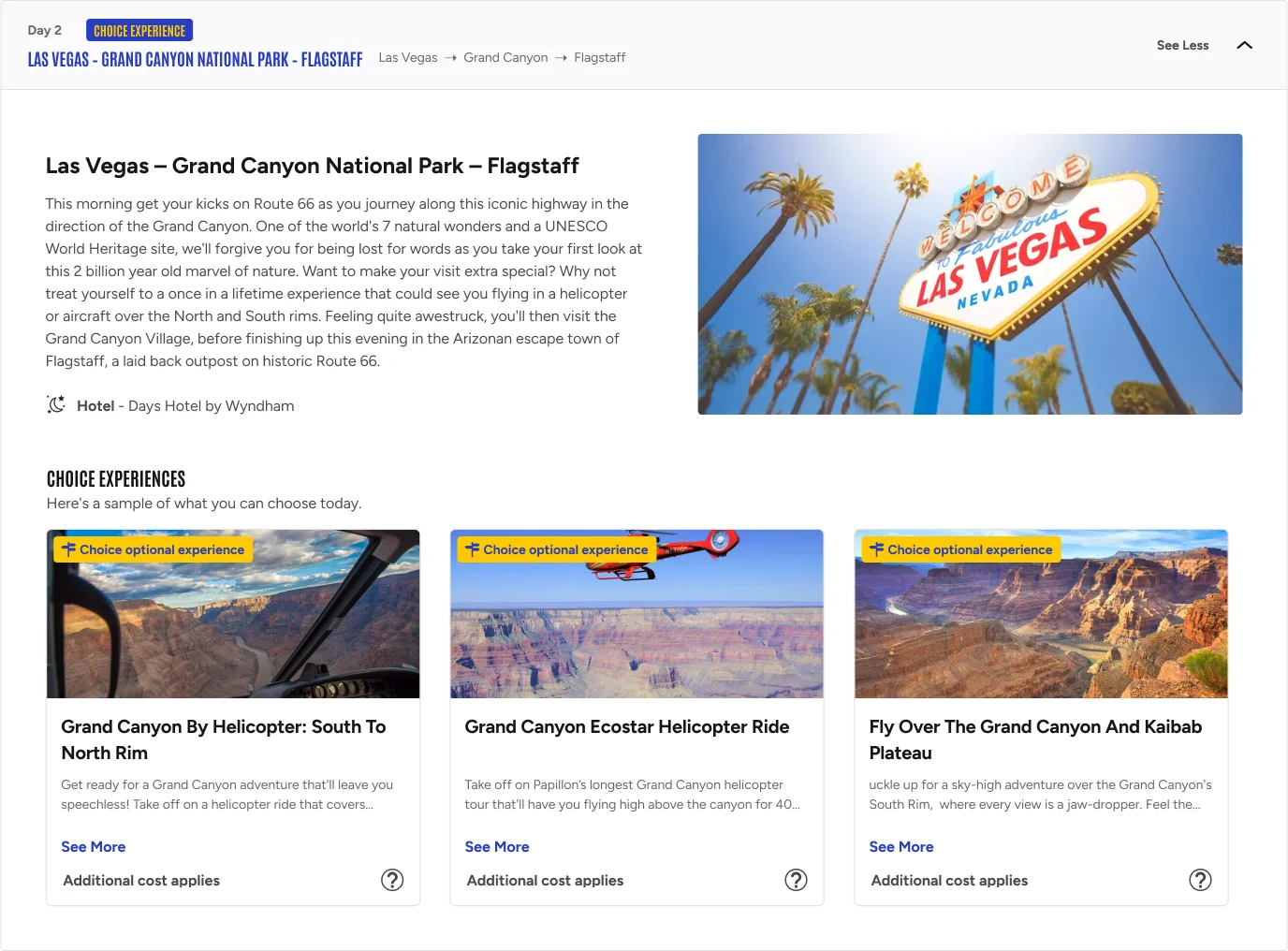
Task: Click the Grand Canyon By Helicopter: South To North Rim title
Action: click(224, 739)
